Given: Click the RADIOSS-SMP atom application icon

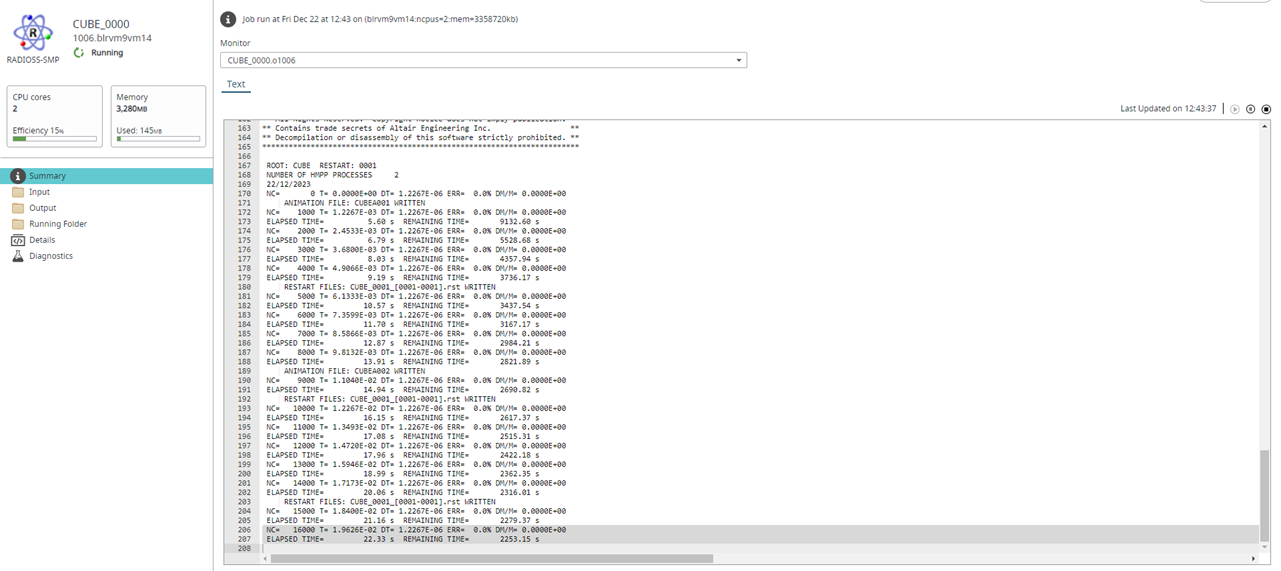Looking at the screenshot, I should (34, 34).
